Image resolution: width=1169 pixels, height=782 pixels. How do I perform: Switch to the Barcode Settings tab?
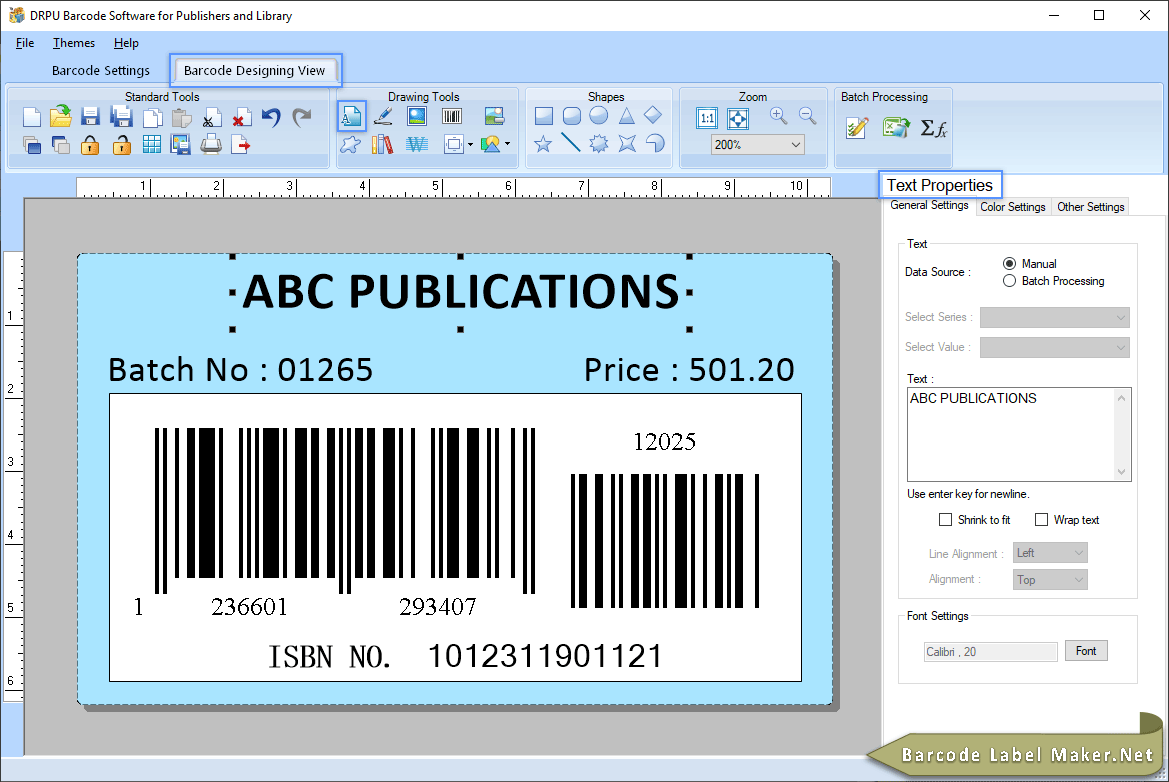(x=101, y=71)
